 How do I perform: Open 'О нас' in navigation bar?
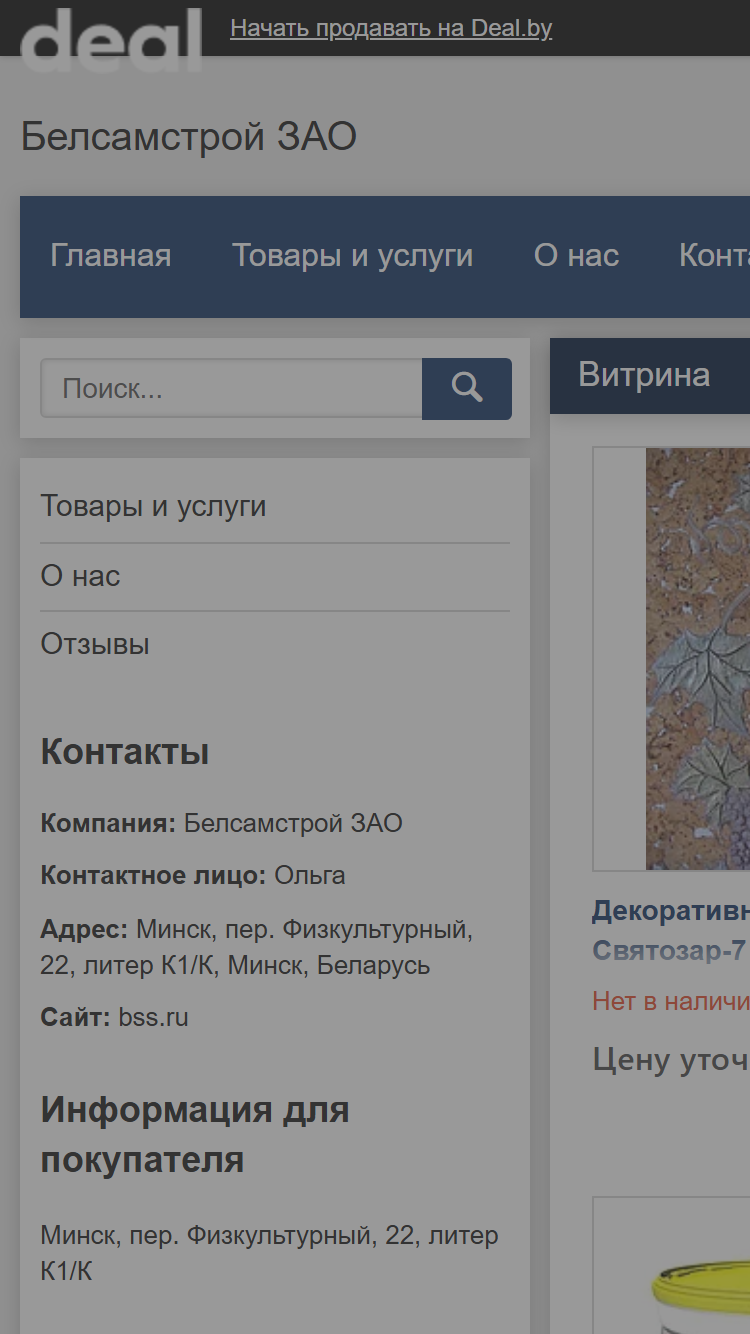577,256
